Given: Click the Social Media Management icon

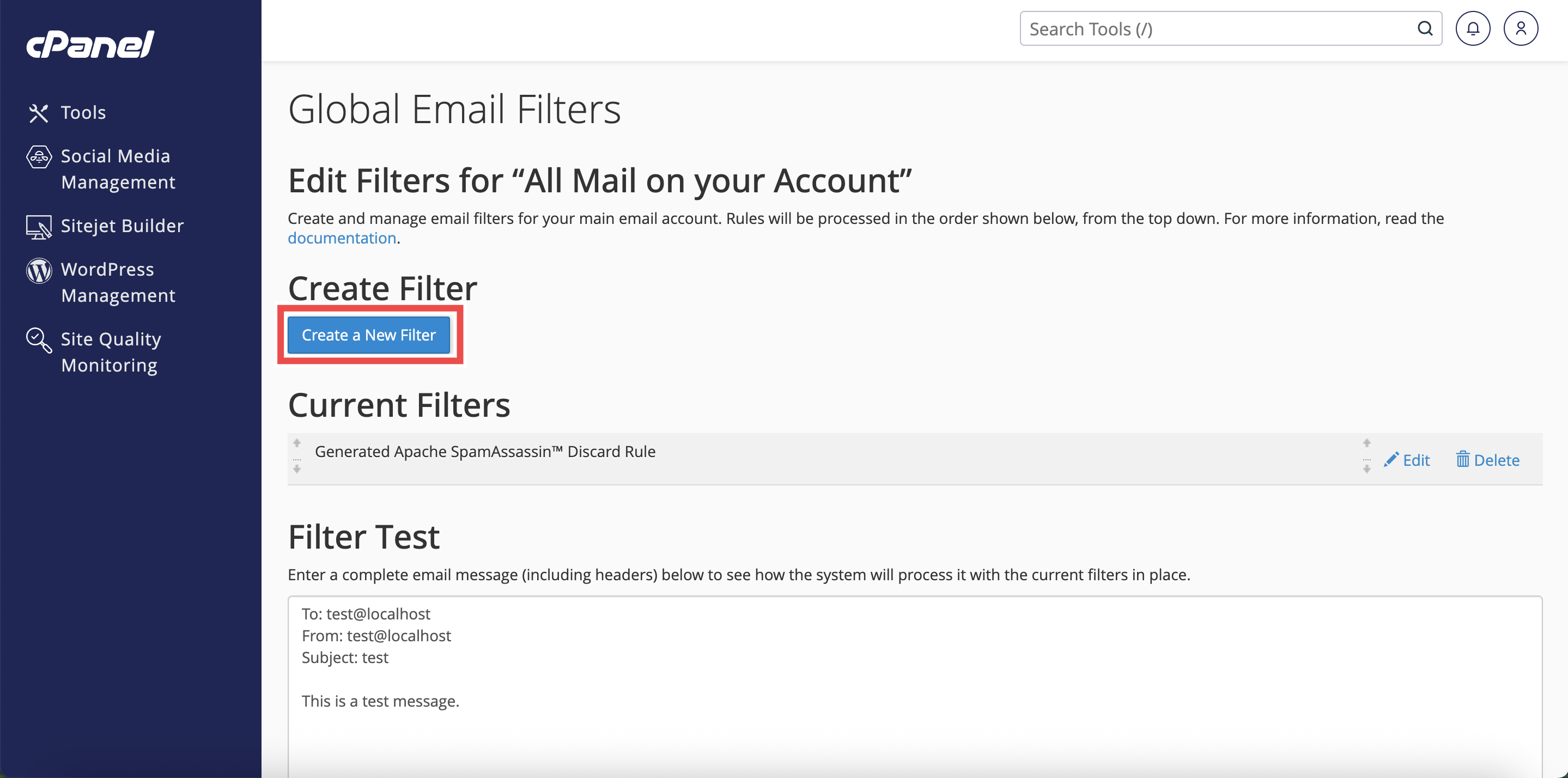Looking at the screenshot, I should tap(39, 157).
